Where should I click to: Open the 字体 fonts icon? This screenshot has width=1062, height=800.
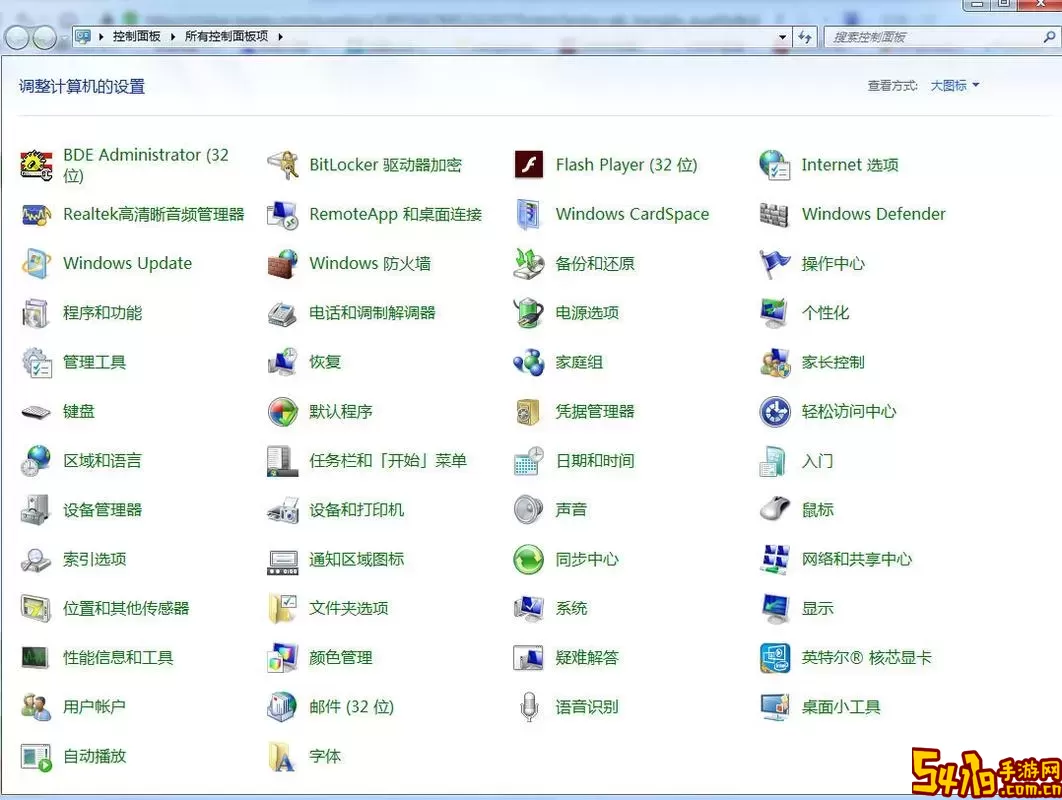[x=282, y=757]
